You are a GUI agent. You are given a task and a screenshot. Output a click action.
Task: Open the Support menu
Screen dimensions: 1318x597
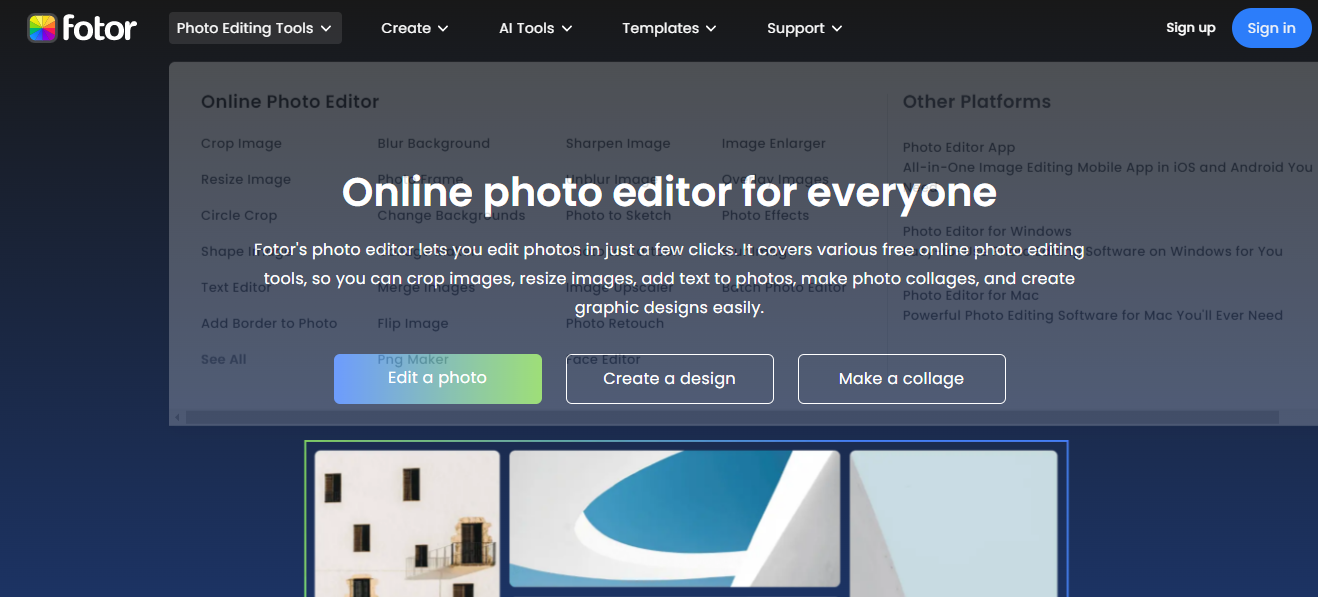tap(804, 28)
